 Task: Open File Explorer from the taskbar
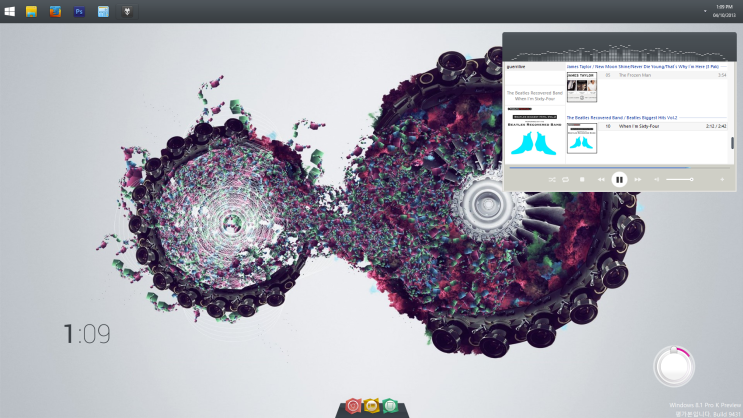31,11
